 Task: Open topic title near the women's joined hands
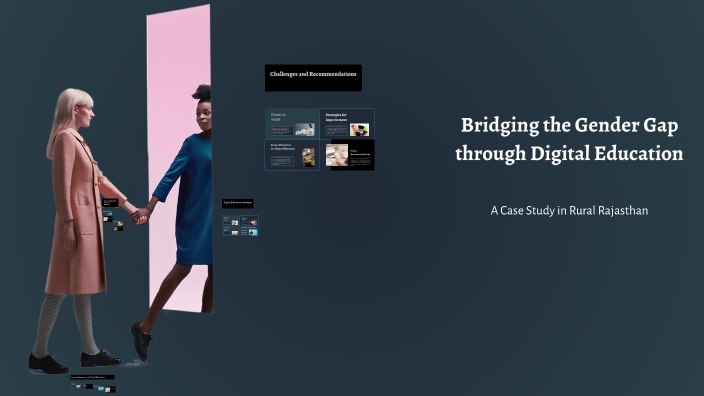(x=110, y=203)
